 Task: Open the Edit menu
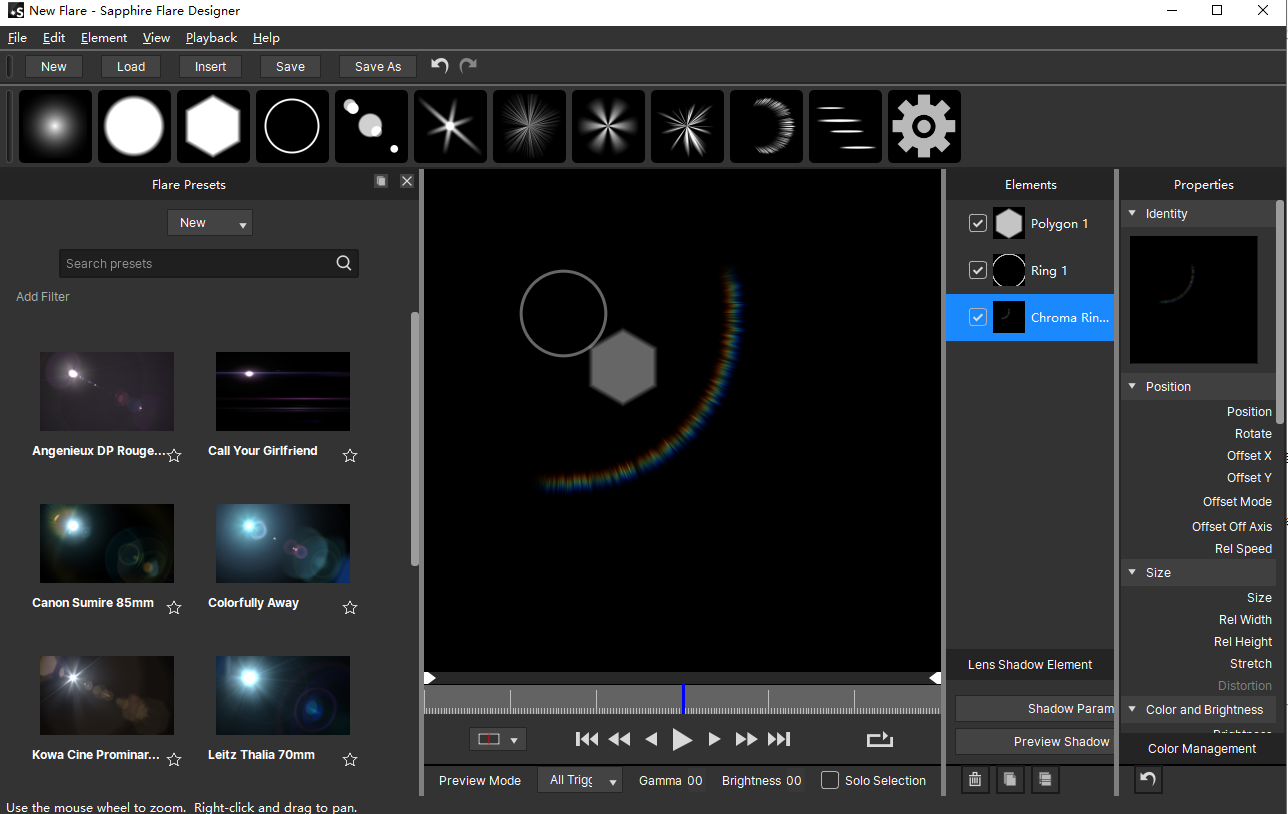coord(54,38)
